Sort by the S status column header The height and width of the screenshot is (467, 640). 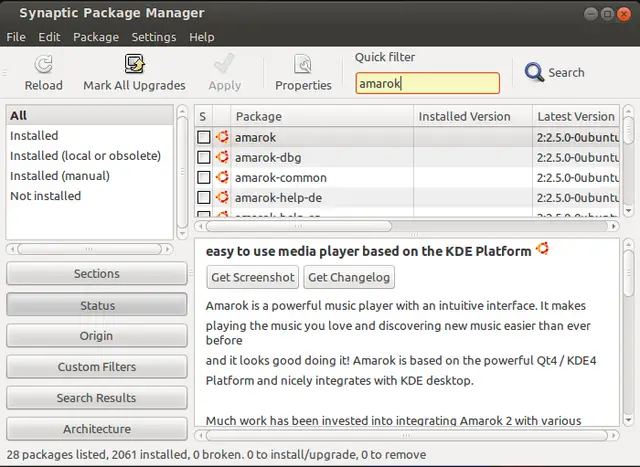(x=203, y=116)
